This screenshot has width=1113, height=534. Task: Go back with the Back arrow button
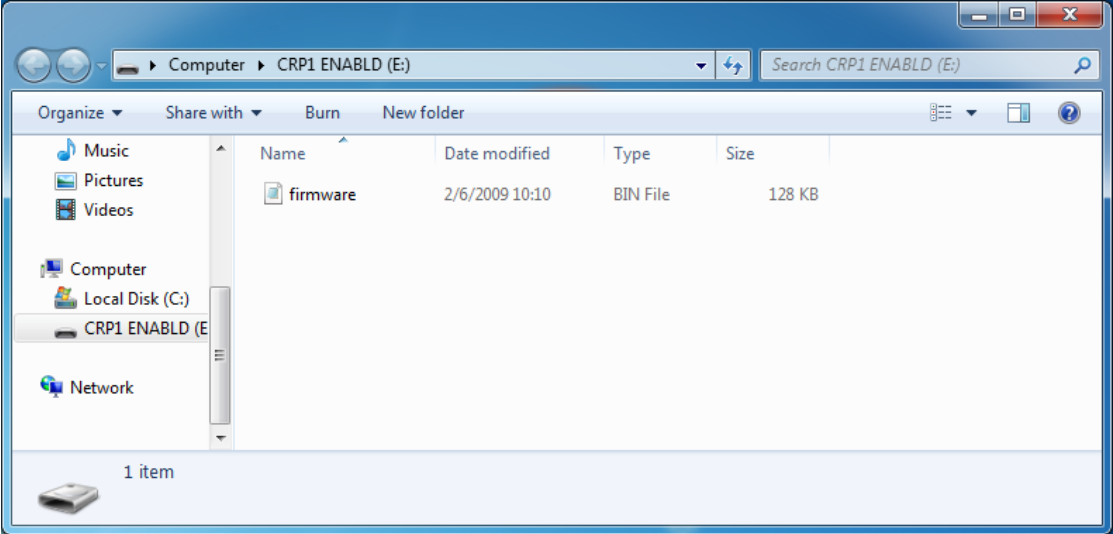[x=33, y=66]
